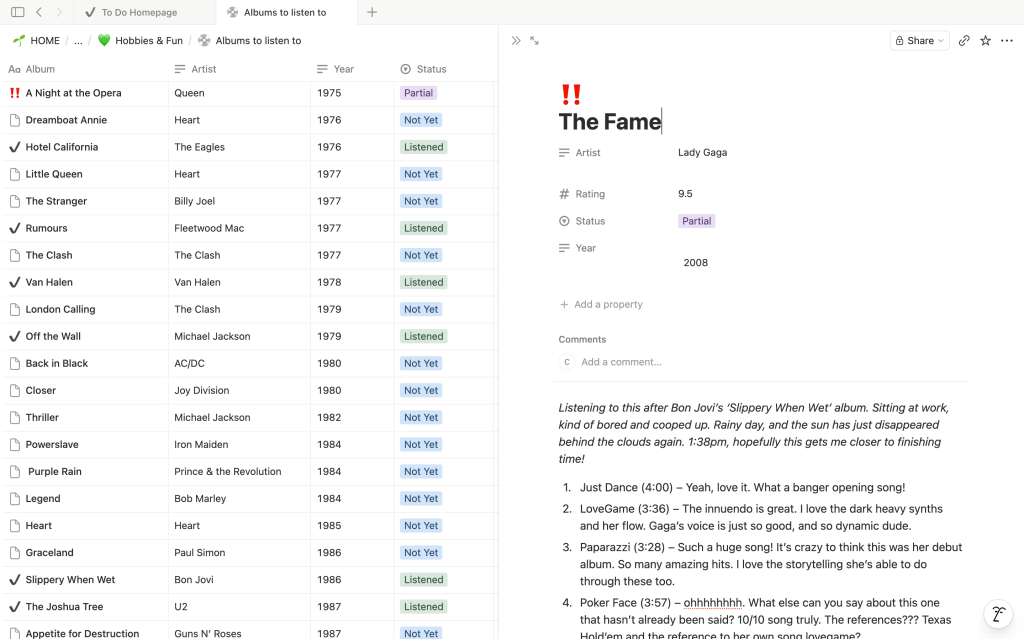Favorite the page with the star icon
1024x639 pixels.
tap(985, 41)
